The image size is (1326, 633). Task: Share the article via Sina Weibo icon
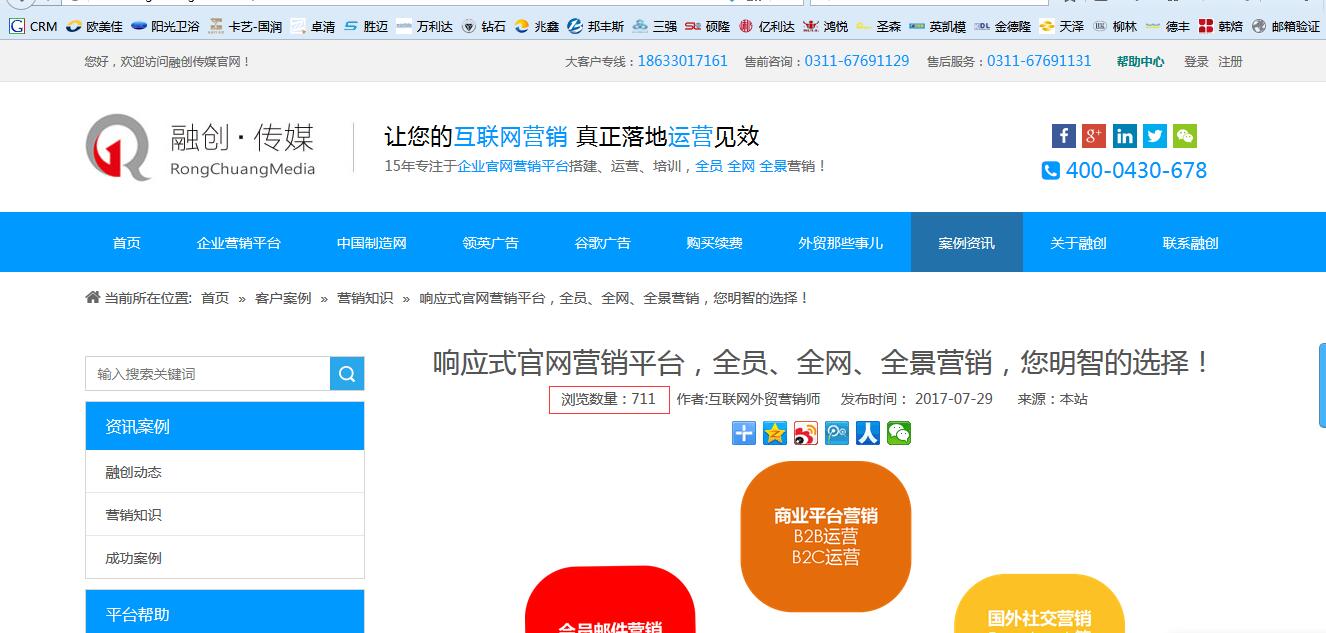pyautogui.click(x=806, y=433)
